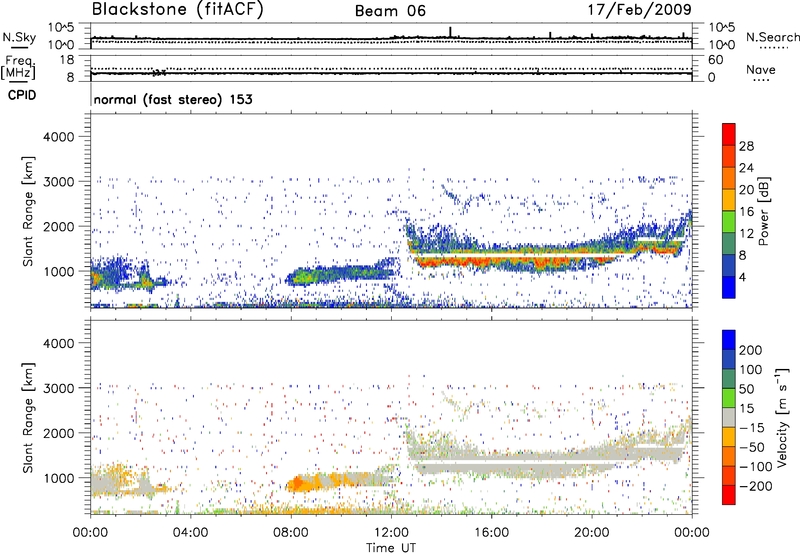
Task: Select the 'N.Sky' legend label
Action: pos(19,37)
